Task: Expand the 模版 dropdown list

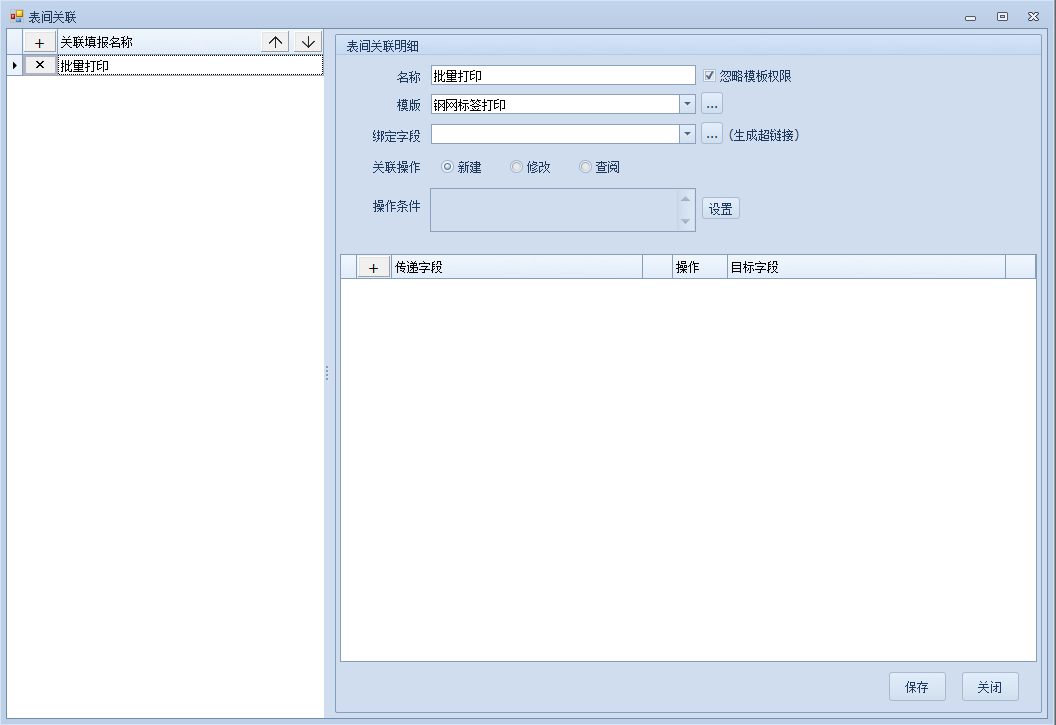Action: pyautogui.click(x=687, y=104)
